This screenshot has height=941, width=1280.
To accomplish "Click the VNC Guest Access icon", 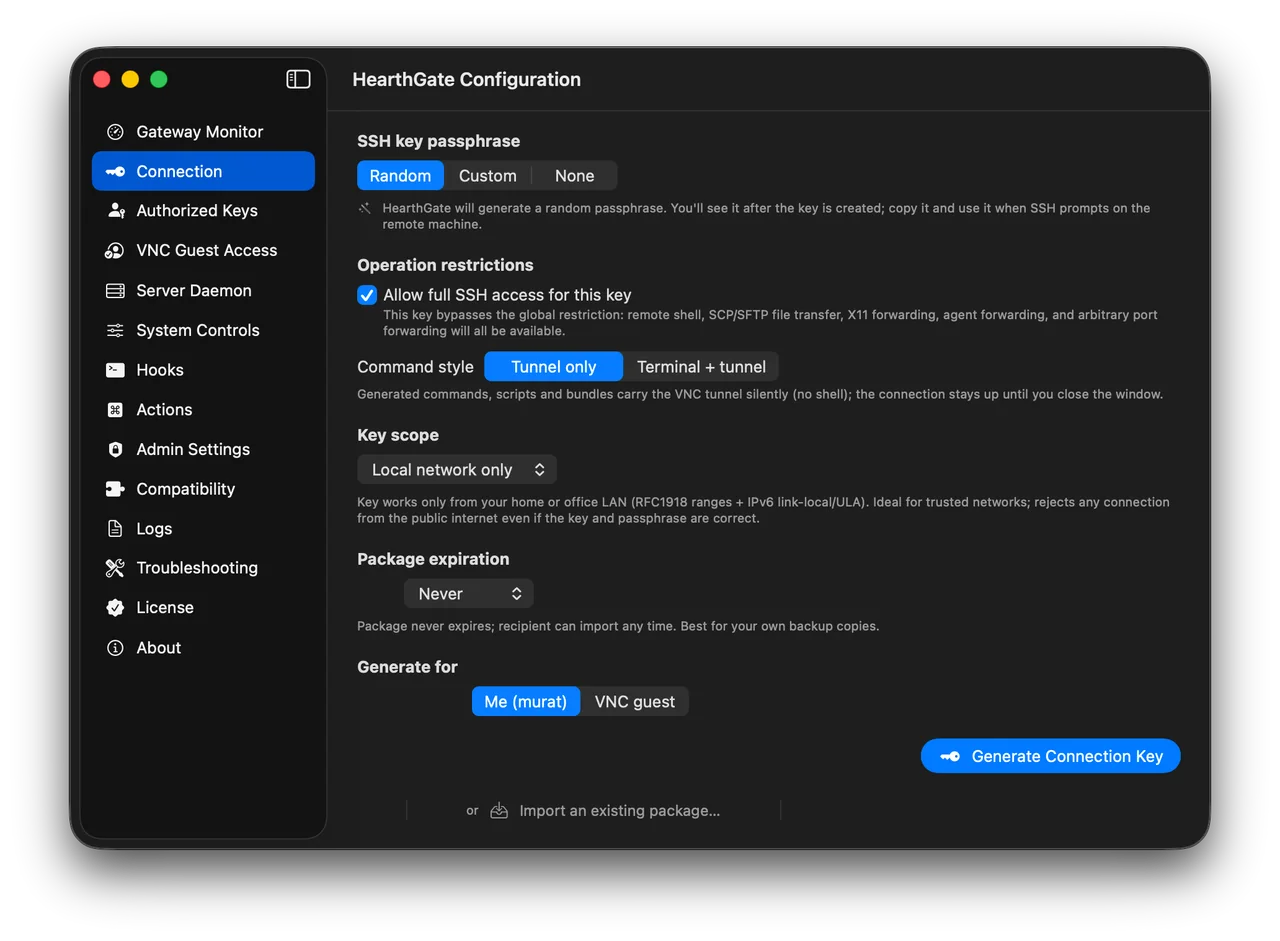I will tap(115, 251).
